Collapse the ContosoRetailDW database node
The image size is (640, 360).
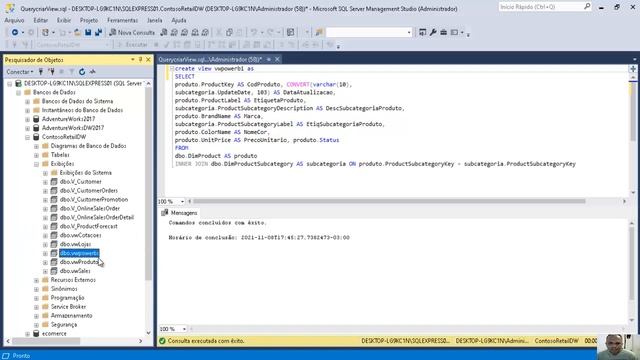click(27, 137)
